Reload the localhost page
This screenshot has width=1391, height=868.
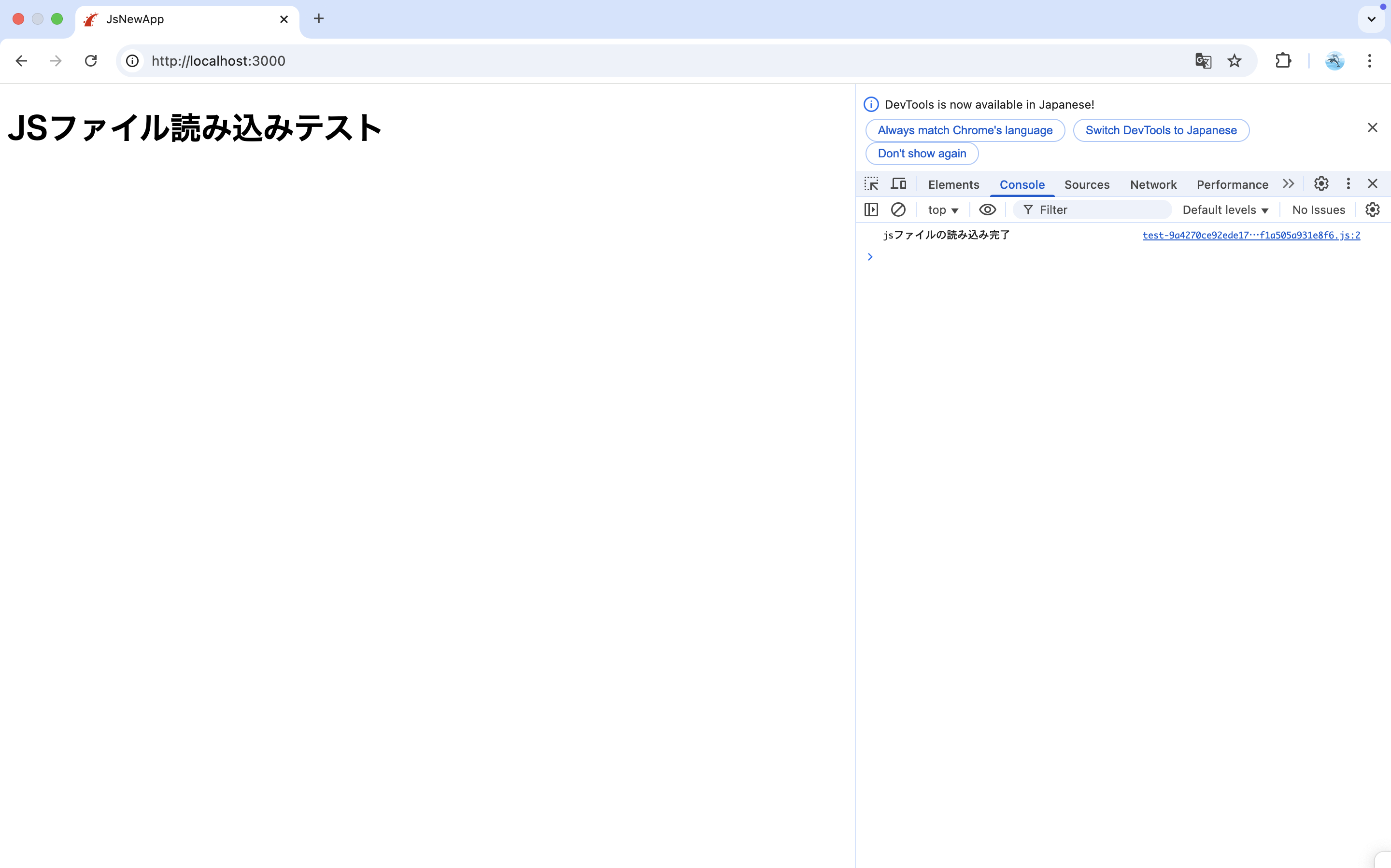click(x=91, y=61)
